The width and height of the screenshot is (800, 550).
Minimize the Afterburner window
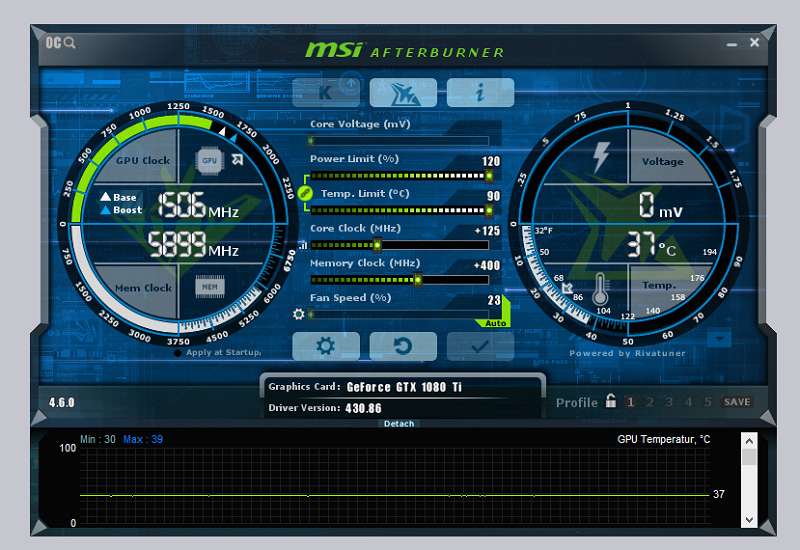732,44
